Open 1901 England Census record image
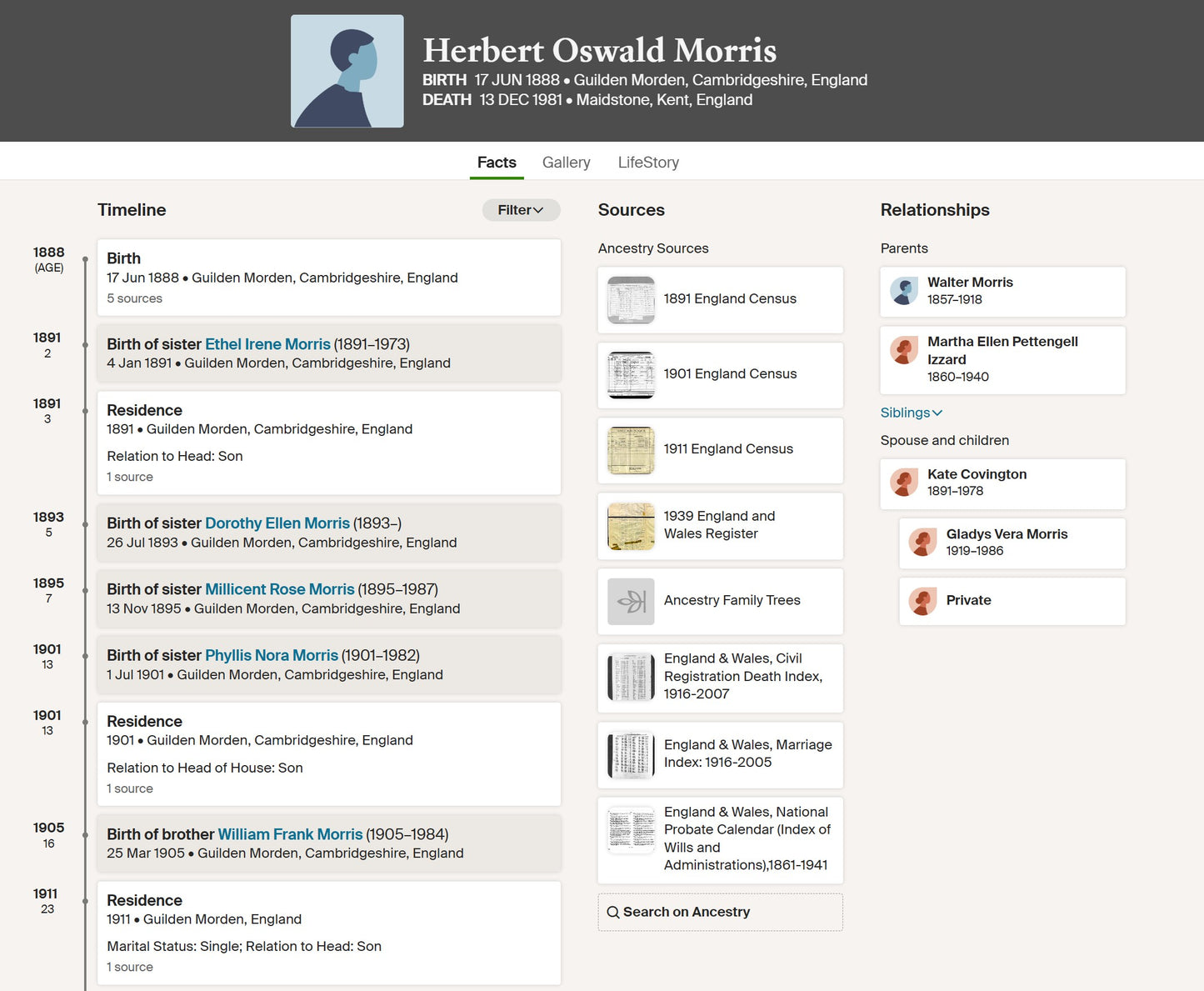The height and width of the screenshot is (991, 1204). point(631,375)
